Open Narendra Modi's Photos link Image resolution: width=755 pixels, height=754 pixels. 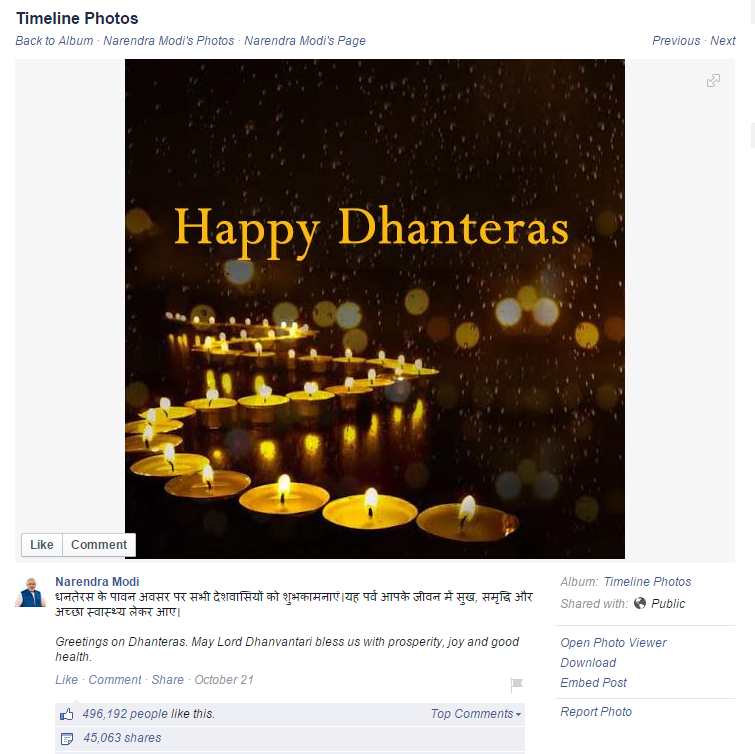tap(169, 41)
